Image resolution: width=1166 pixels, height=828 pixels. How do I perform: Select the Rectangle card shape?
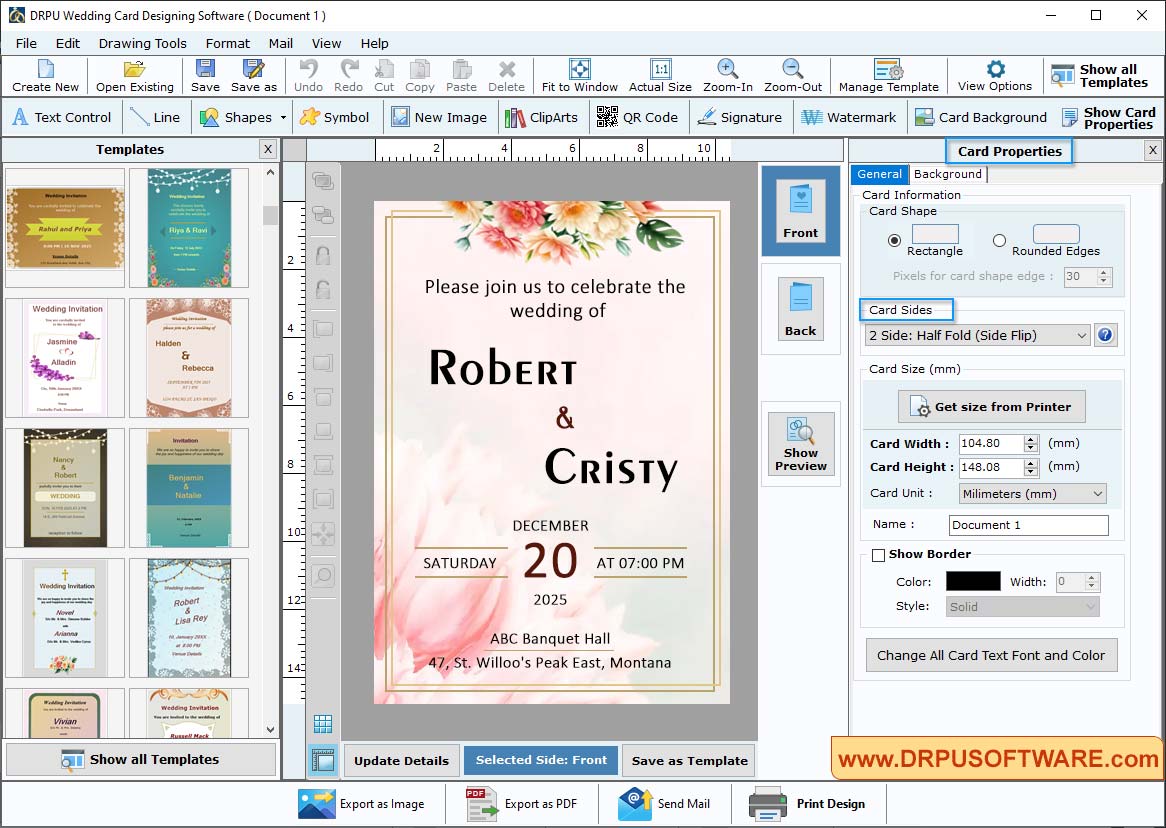[894, 240]
